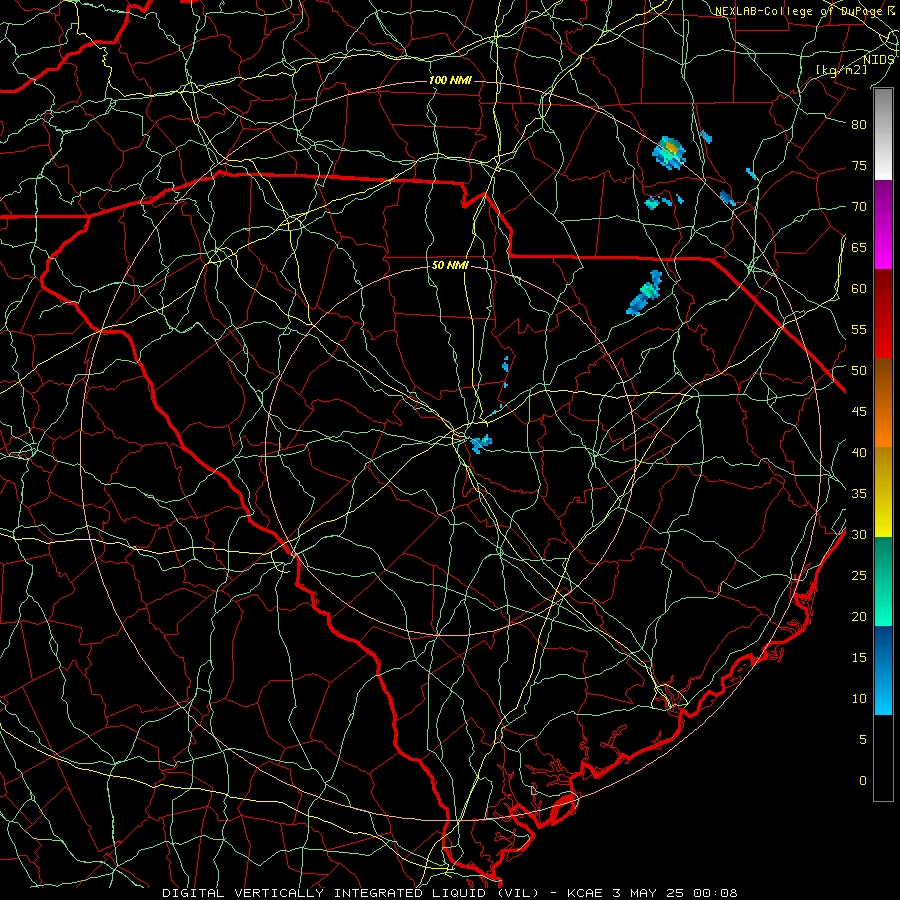Select the yellow segment of the VIL scale
900x900 pixels.
pyautogui.click(x=883, y=492)
